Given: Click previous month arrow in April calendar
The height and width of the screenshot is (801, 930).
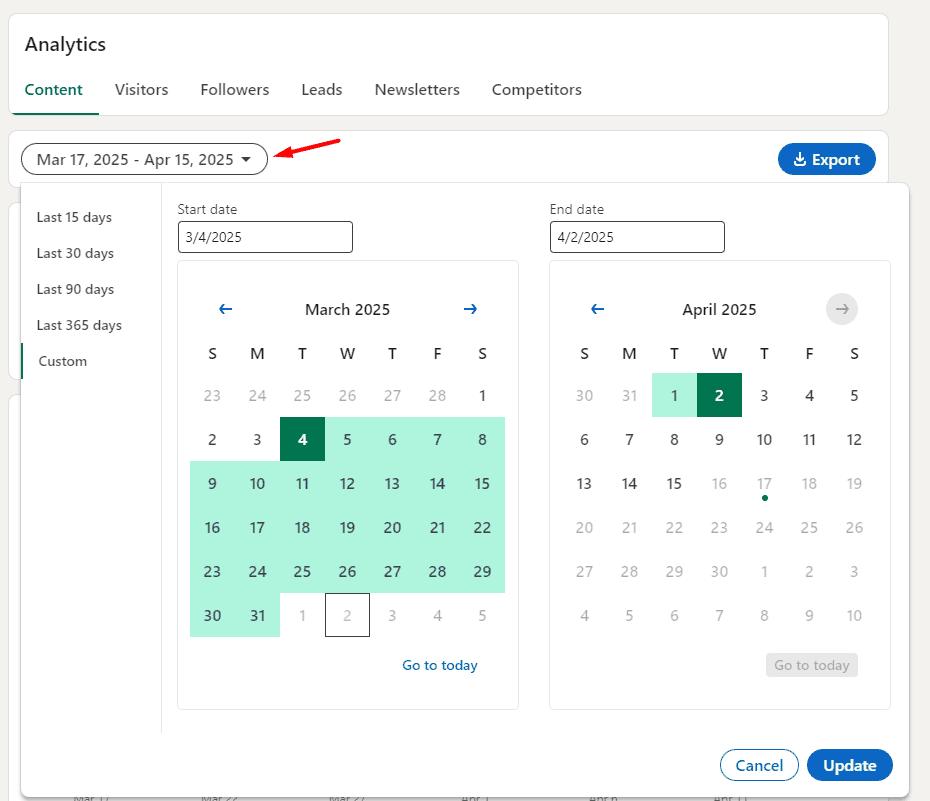Looking at the screenshot, I should 597,310.
